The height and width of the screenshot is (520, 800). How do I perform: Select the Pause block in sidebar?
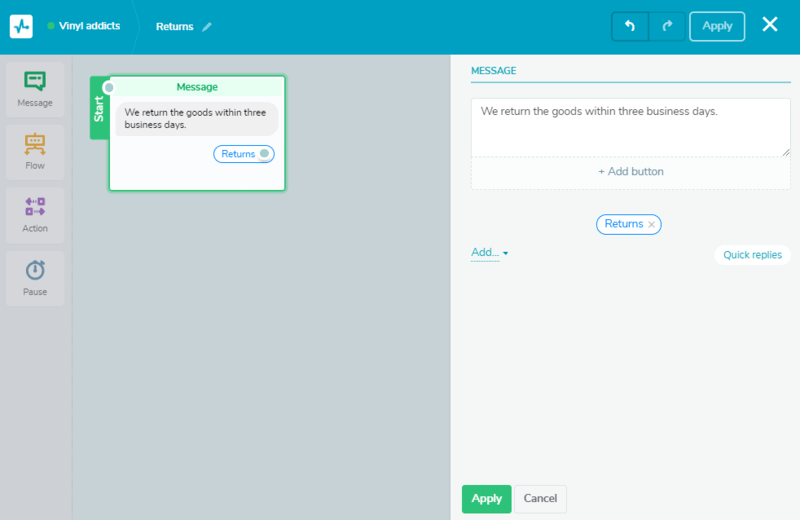35,278
